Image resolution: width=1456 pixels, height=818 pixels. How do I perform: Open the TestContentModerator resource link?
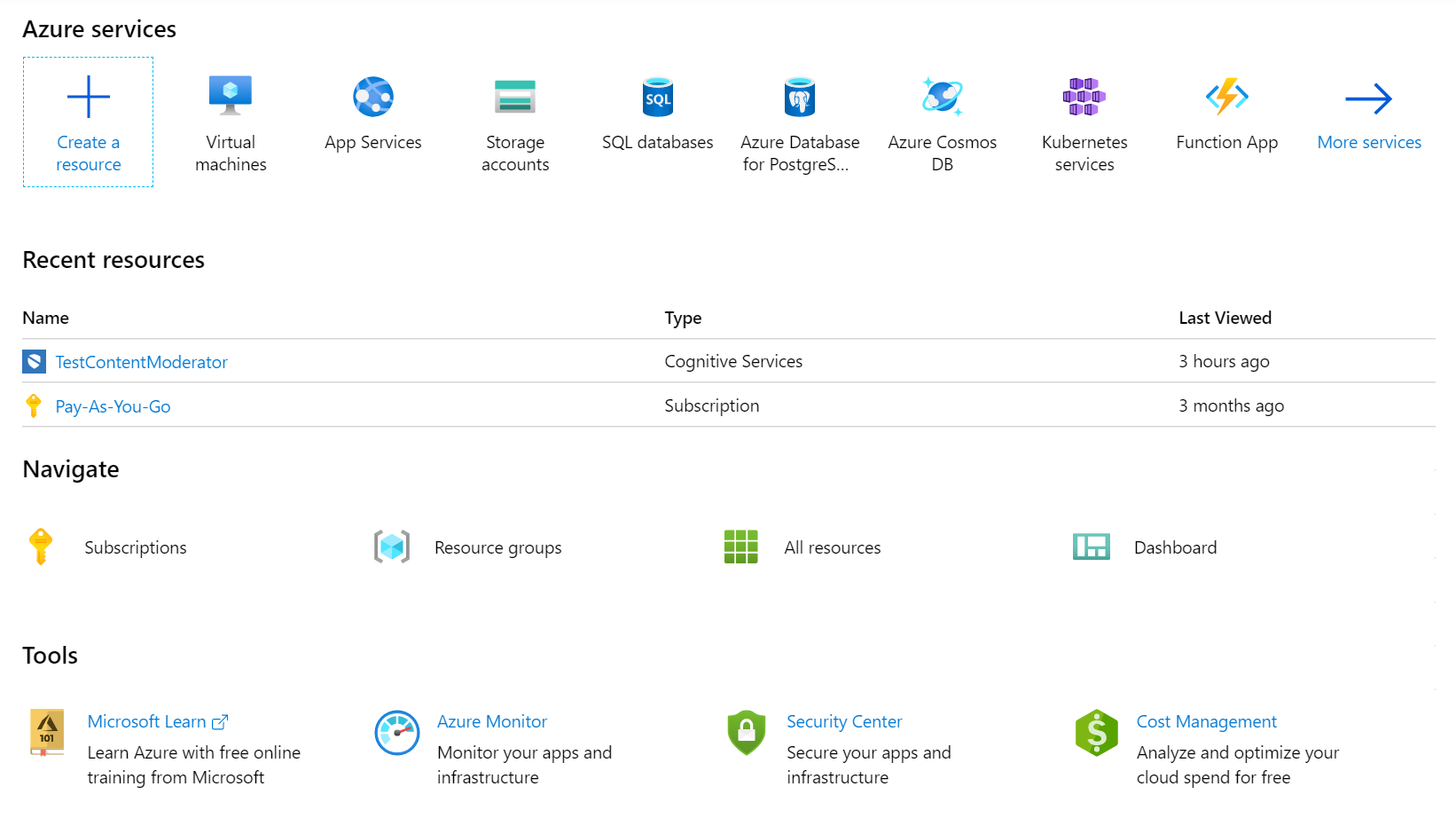(x=142, y=362)
